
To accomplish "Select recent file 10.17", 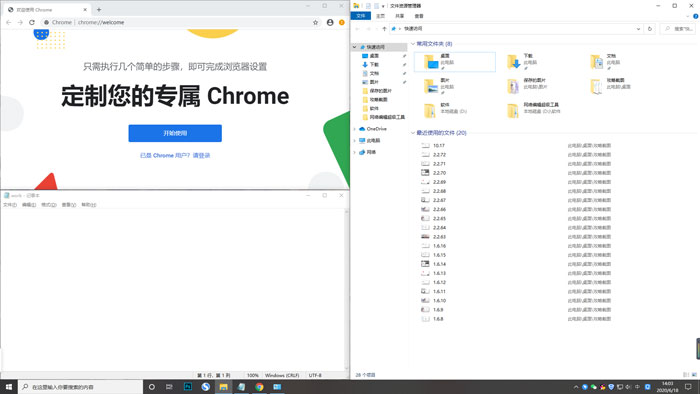I will click(x=439, y=145).
